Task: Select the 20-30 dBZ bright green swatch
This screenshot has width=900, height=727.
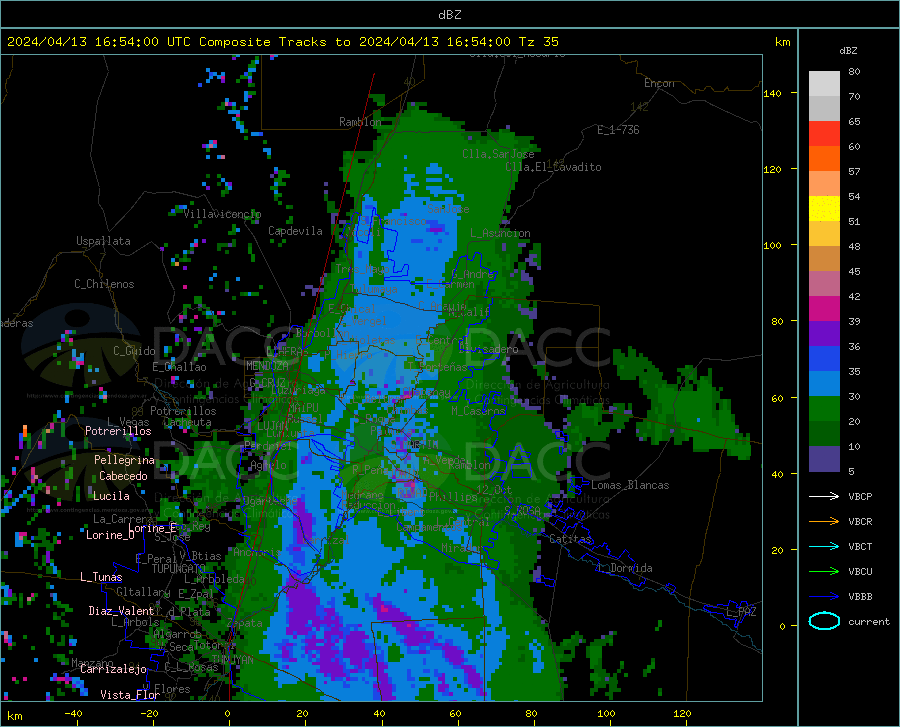Action: click(824, 409)
